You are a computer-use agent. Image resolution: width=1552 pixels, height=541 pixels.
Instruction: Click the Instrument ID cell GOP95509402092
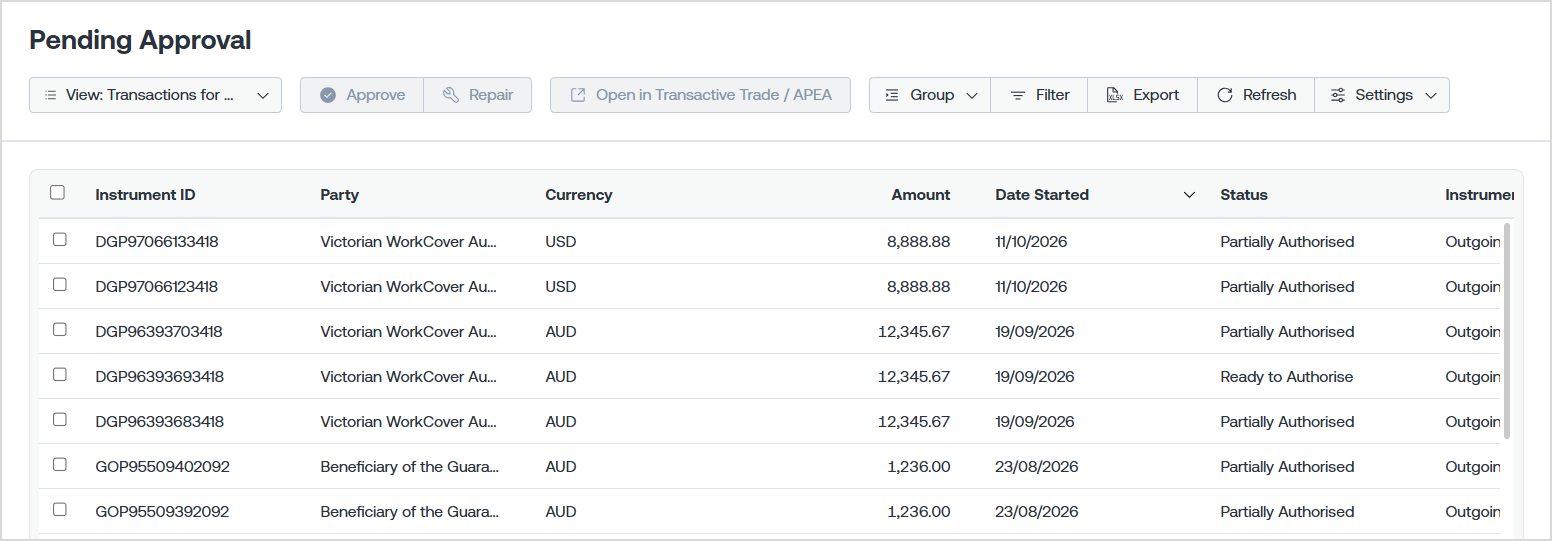[163, 466]
